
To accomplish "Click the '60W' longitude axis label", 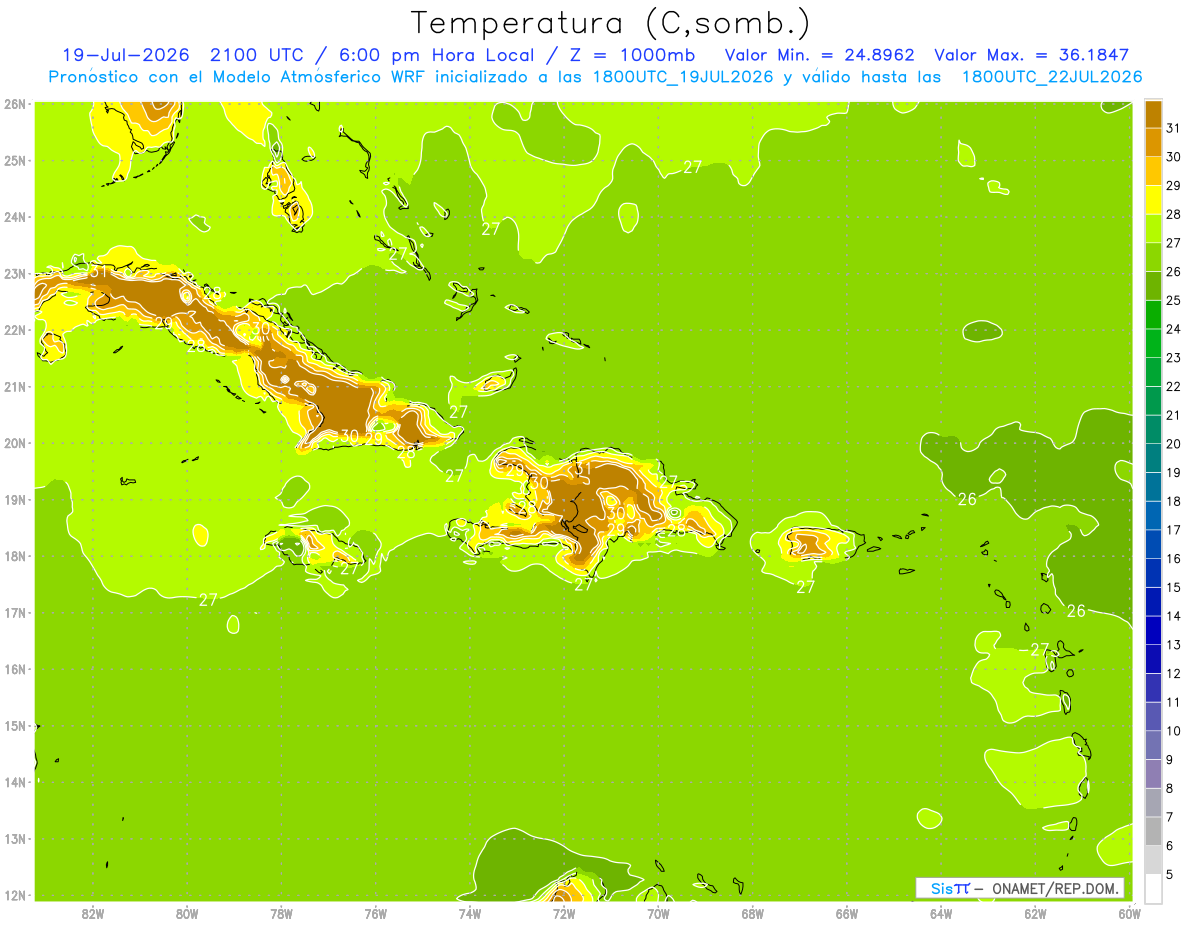I will coord(1129,914).
